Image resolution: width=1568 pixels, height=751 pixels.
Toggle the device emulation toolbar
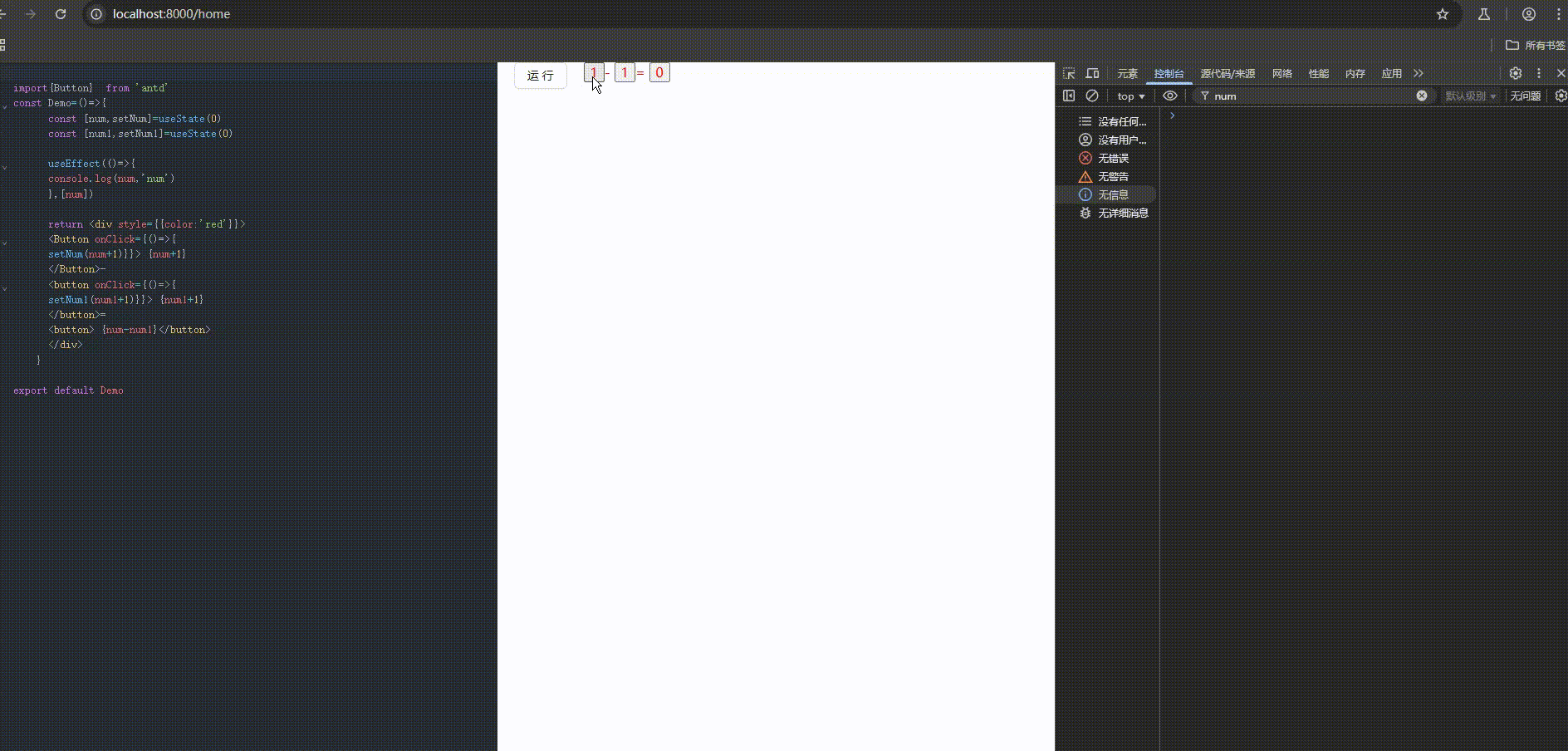[1092, 73]
